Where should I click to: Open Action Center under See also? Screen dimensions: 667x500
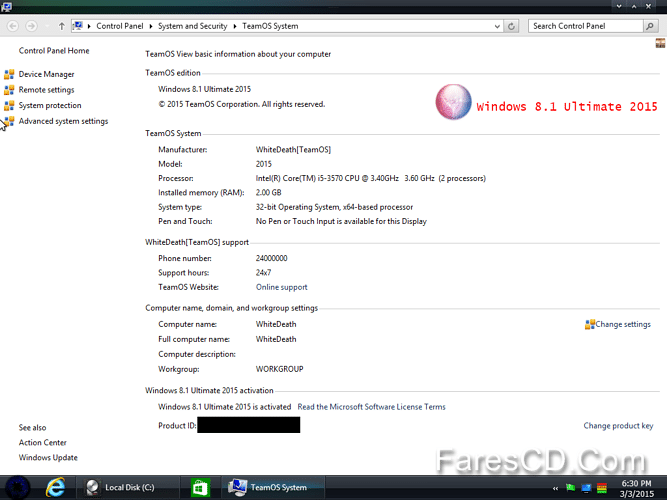click(43, 443)
